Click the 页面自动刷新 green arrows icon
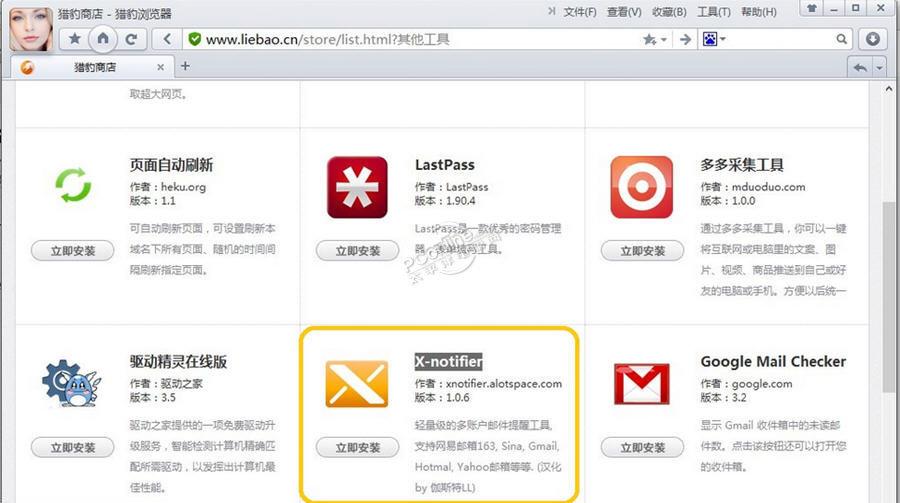This screenshot has width=900, height=503. click(x=73, y=185)
